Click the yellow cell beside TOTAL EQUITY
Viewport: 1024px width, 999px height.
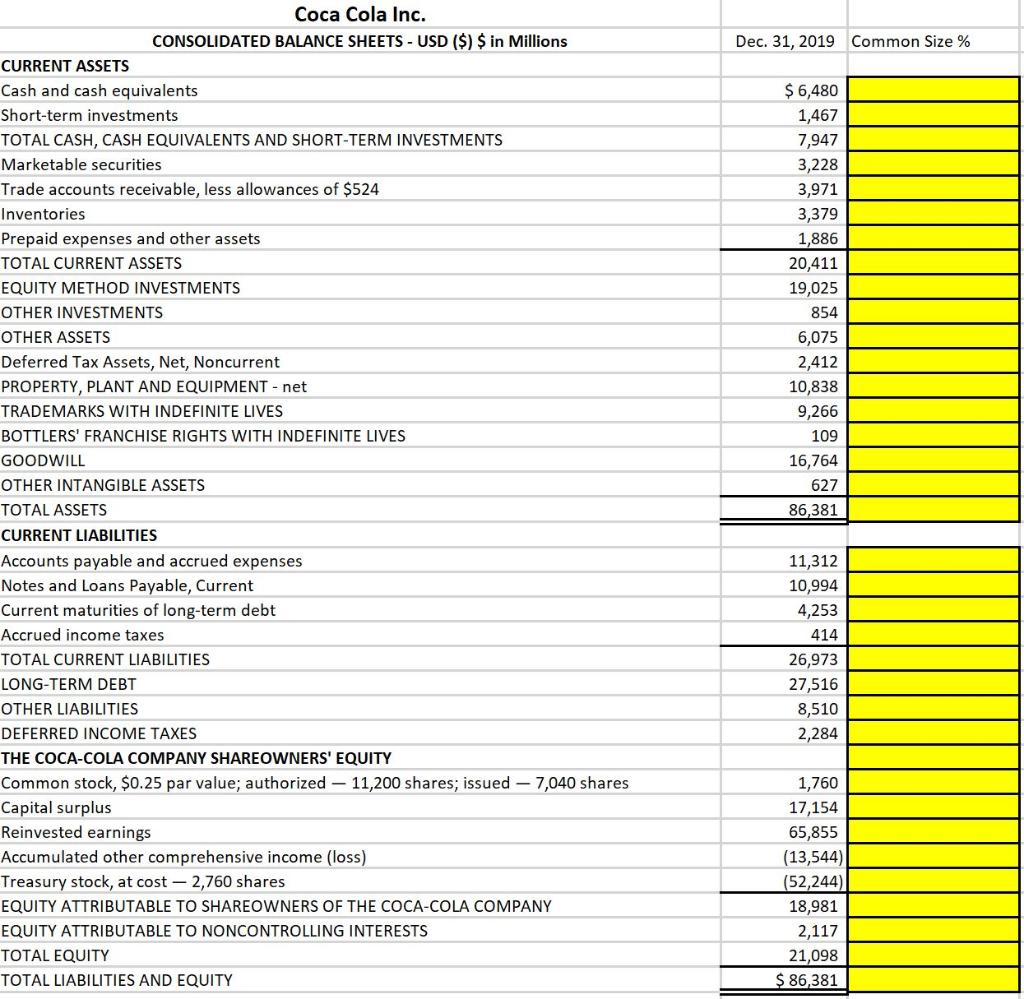point(933,955)
